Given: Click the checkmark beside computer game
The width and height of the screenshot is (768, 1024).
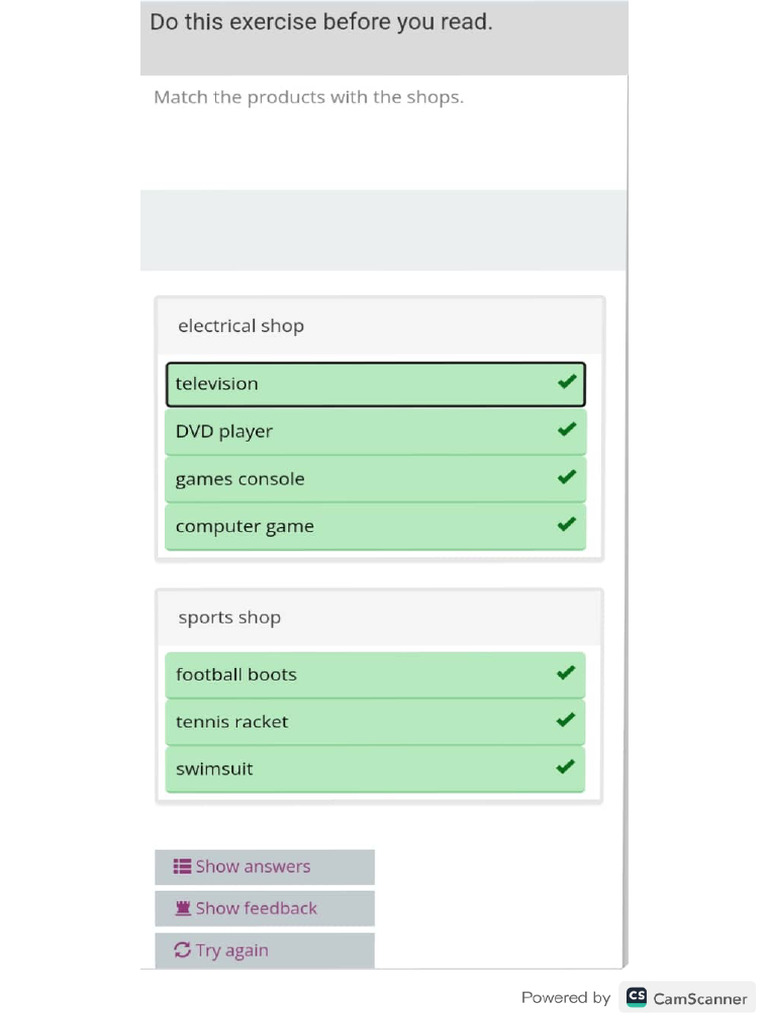Looking at the screenshot, I should (567, 524).
